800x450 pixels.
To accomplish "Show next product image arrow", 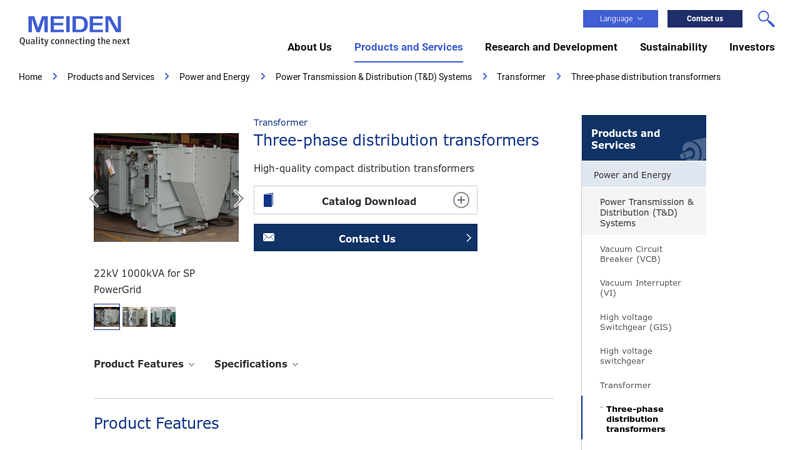I will pos(238,198).
